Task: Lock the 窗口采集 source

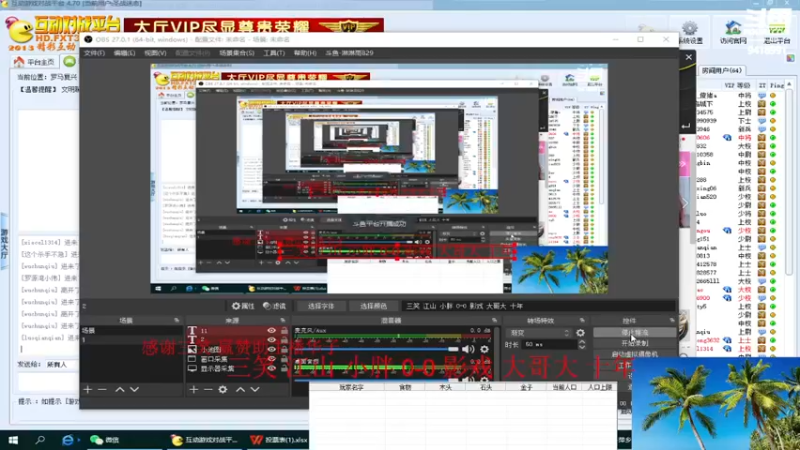Action: [x=284, y=359]
